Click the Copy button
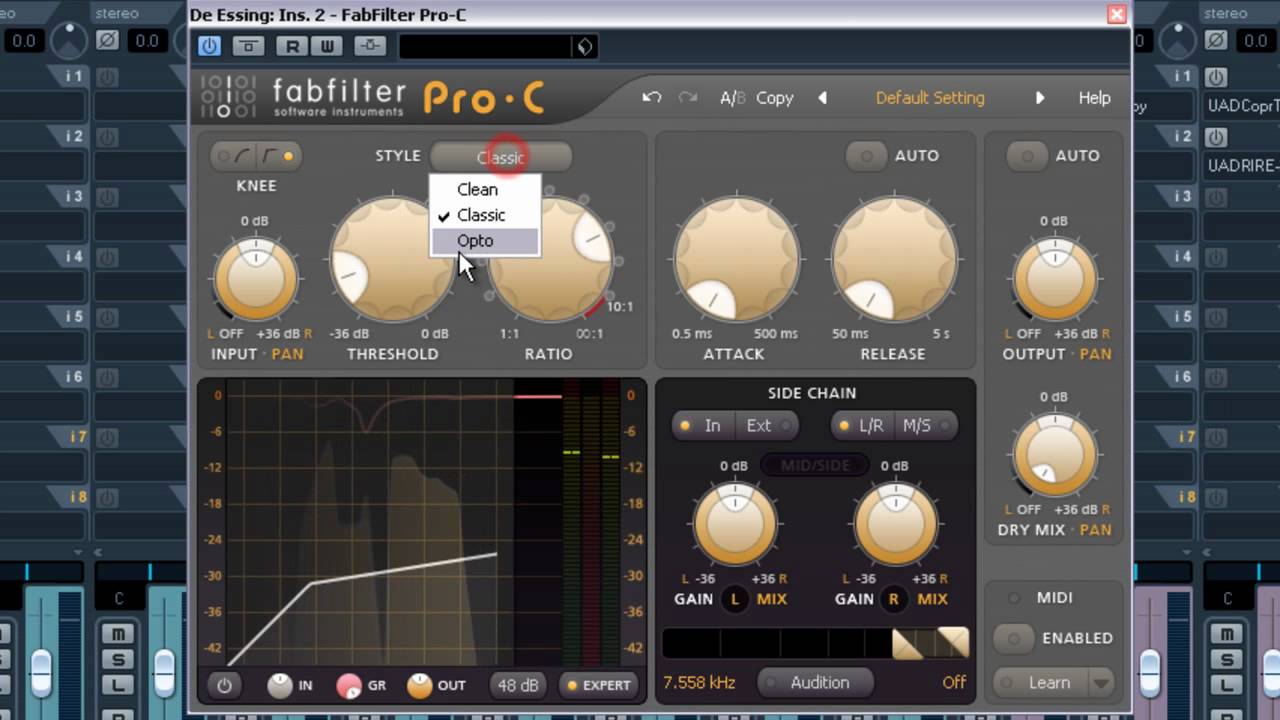Image resolution: width=1280 pixels, height=720 pixels. (775, 98)
